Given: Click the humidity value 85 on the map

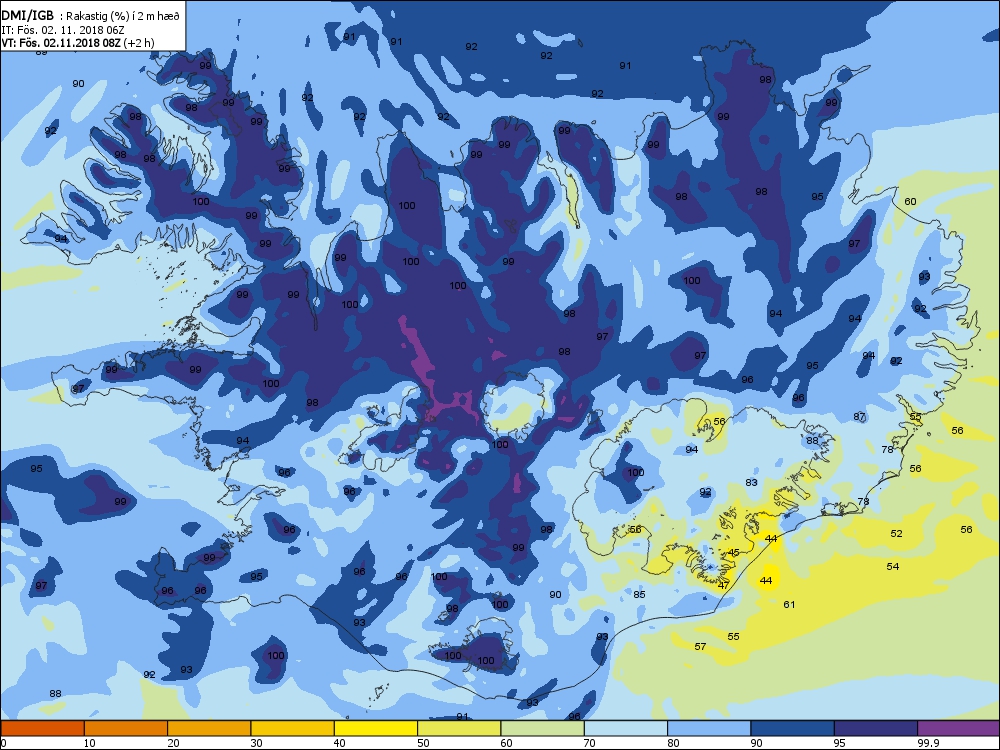Looking at the screenshot, I should (x=640, y=594).
